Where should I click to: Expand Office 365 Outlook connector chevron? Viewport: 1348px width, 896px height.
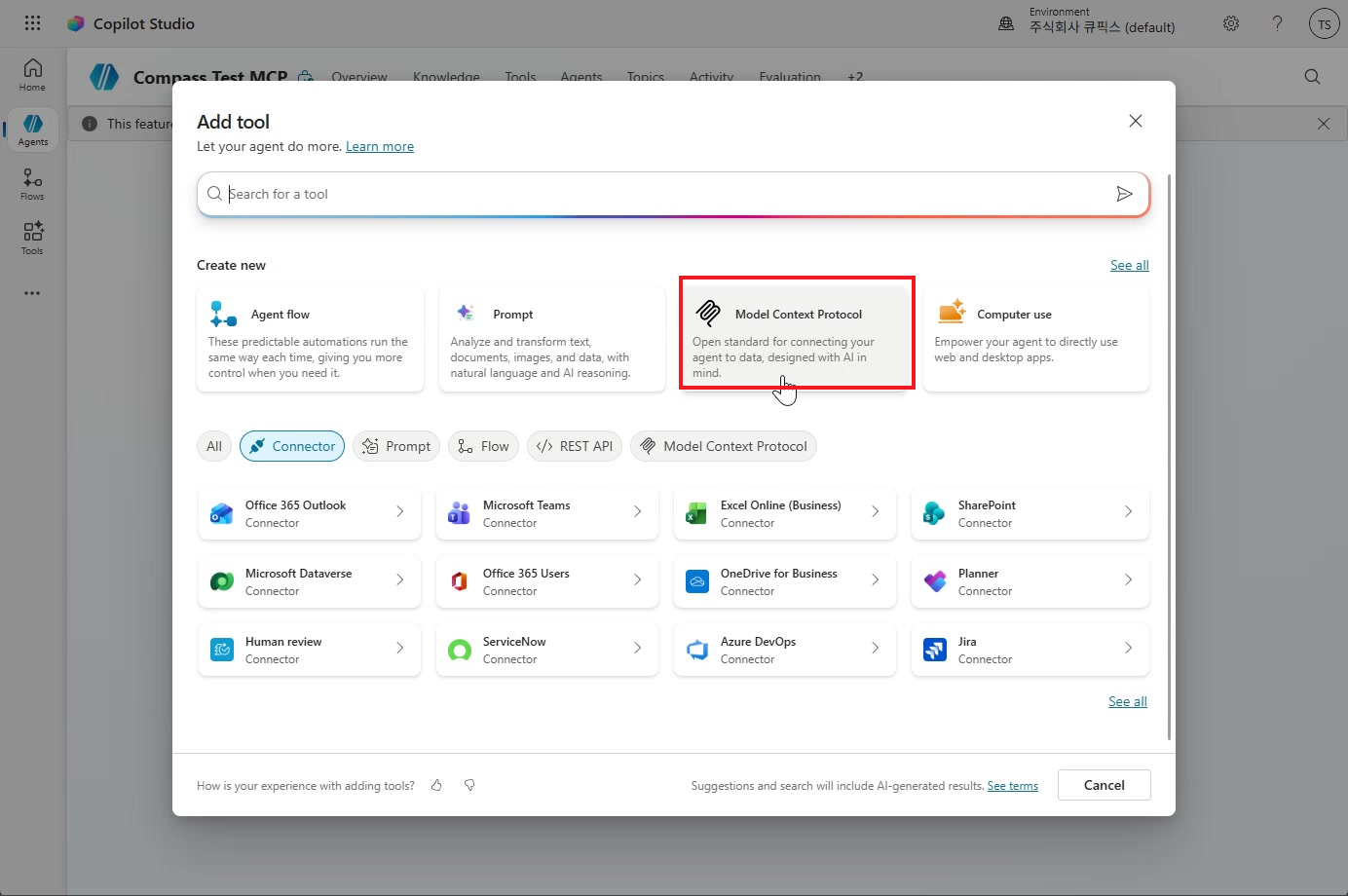(400, 511)
